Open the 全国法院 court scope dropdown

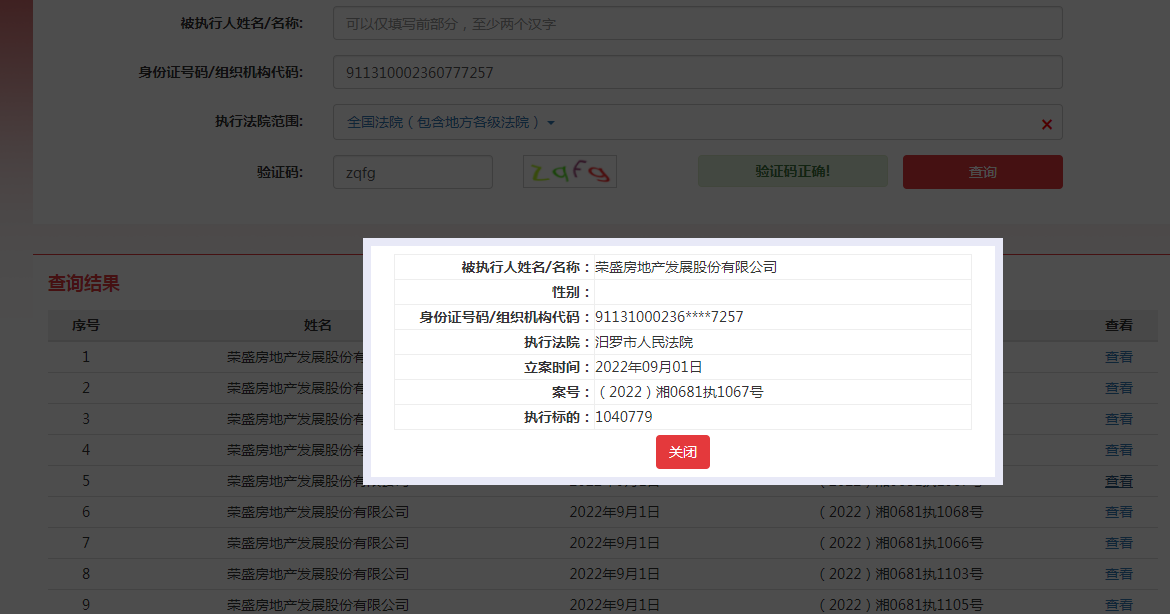tap(451, 122)
